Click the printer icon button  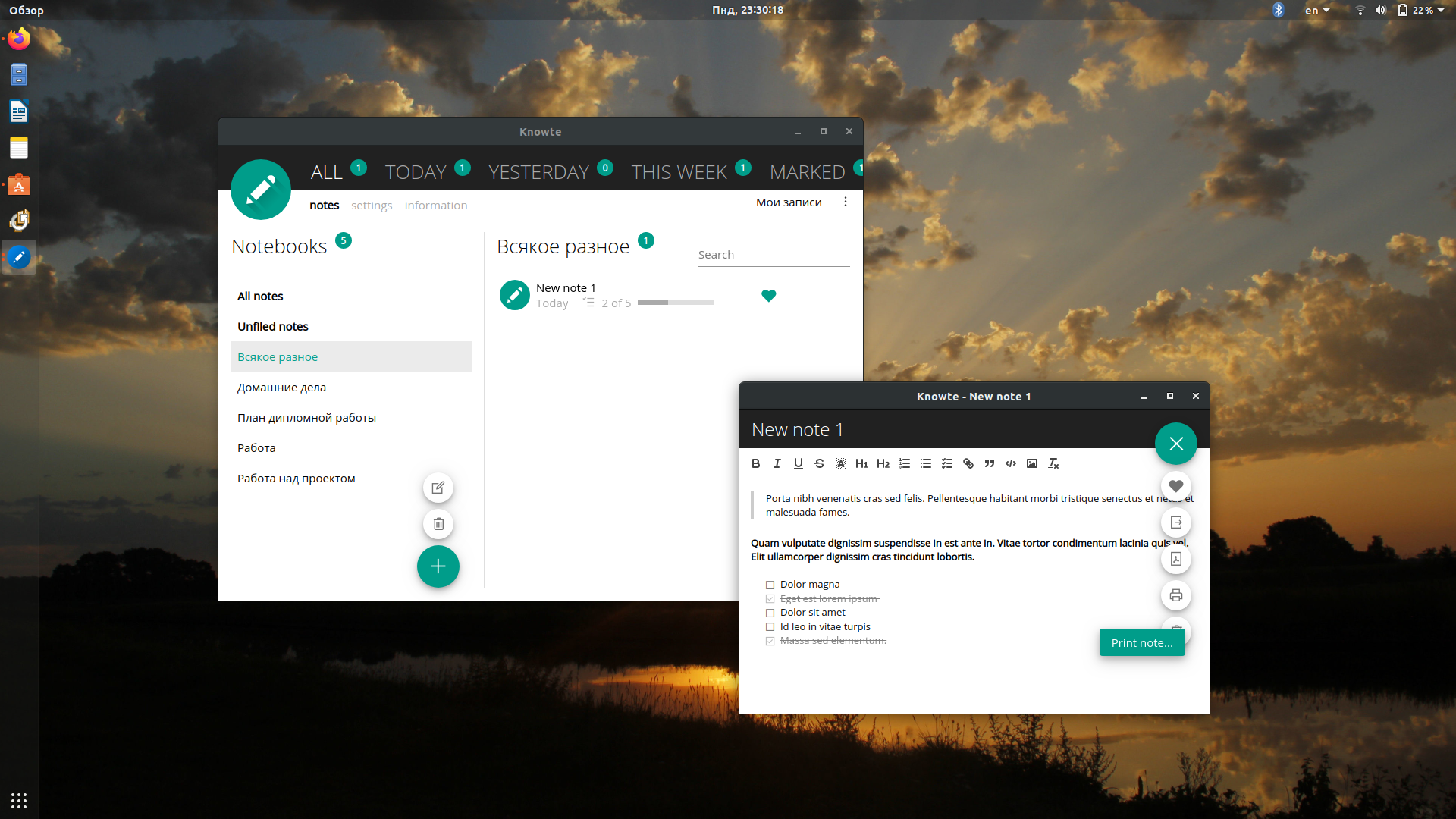pos(1176,595)
